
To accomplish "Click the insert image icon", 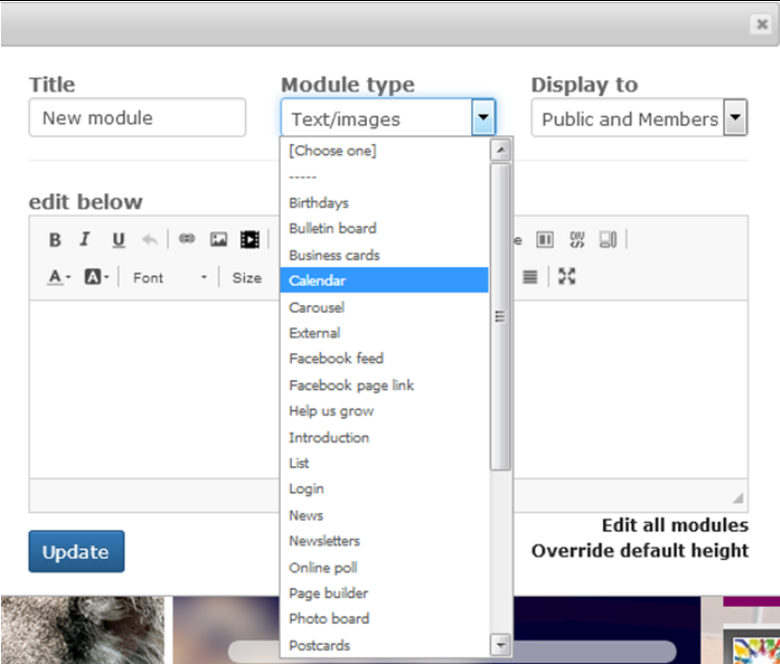I will 218,240.
